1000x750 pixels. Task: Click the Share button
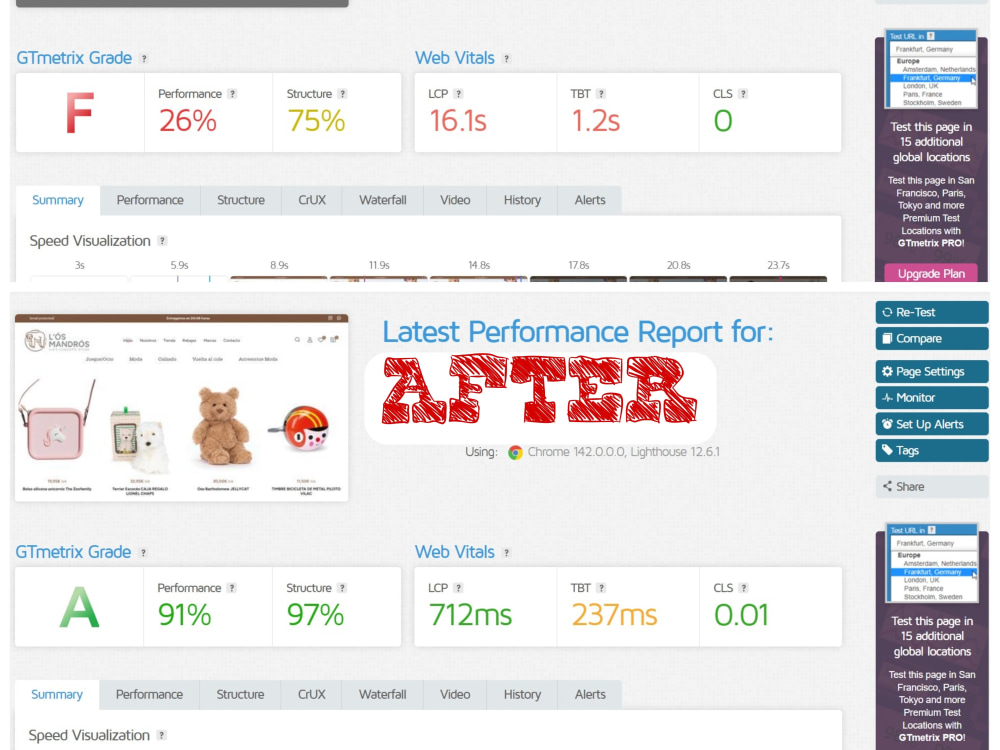tap(932, 487)
